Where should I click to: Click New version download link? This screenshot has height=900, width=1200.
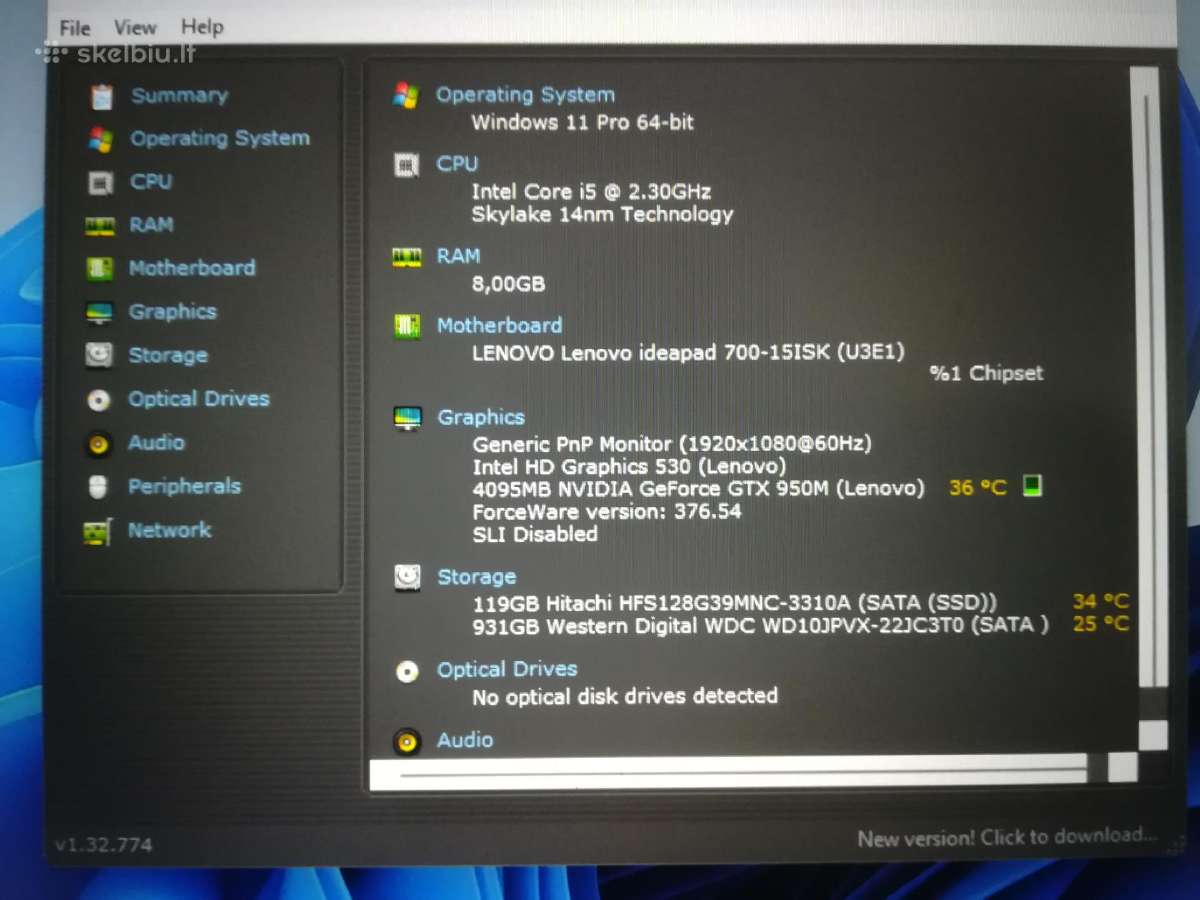click(1007, 836)
